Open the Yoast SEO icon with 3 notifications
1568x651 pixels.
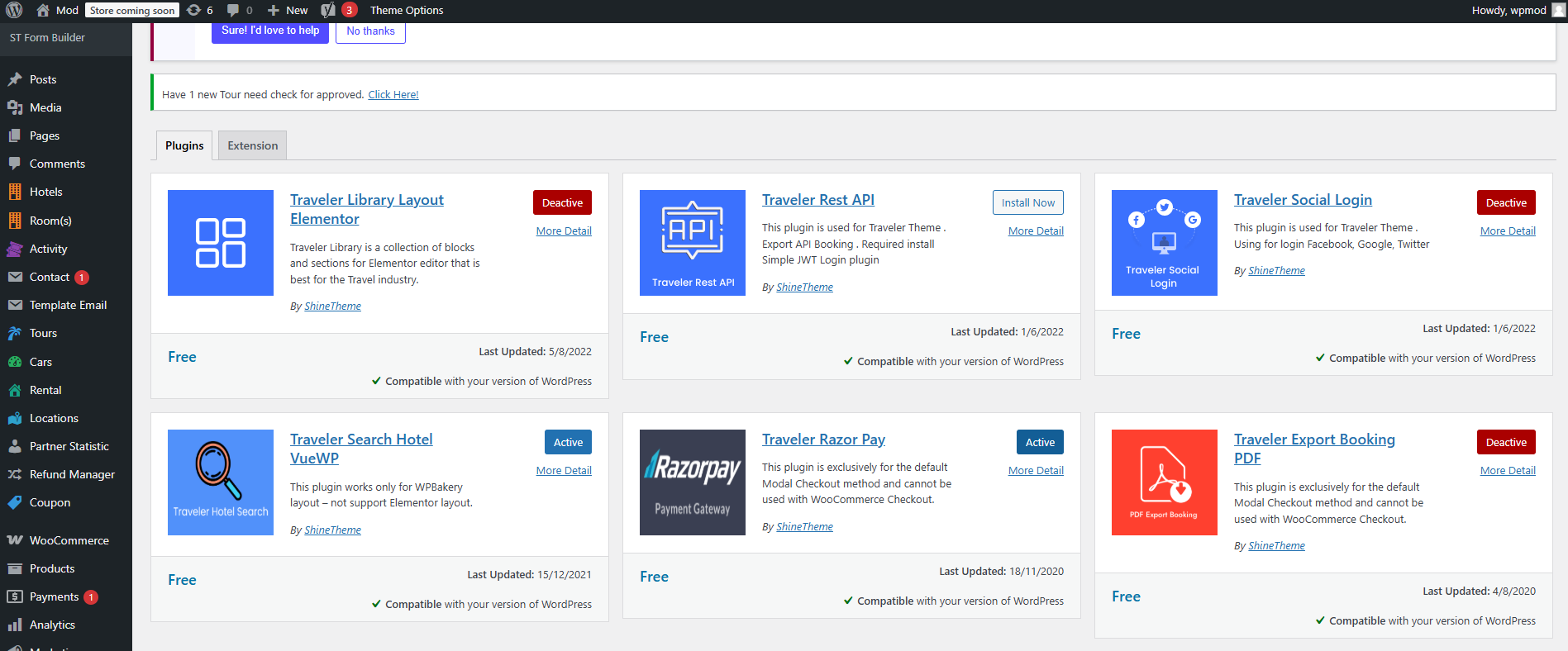tap(328, 10)
